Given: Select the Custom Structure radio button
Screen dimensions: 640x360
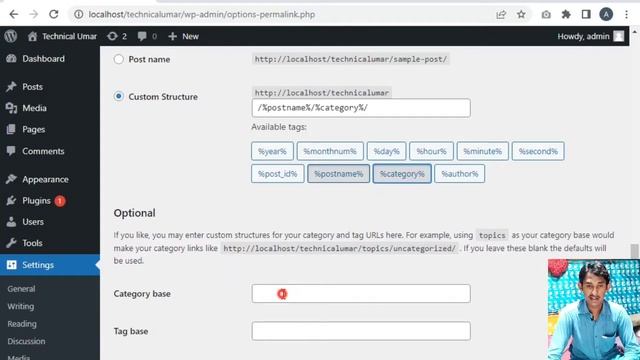Looking at the screenshot, I should click(118, 96).
